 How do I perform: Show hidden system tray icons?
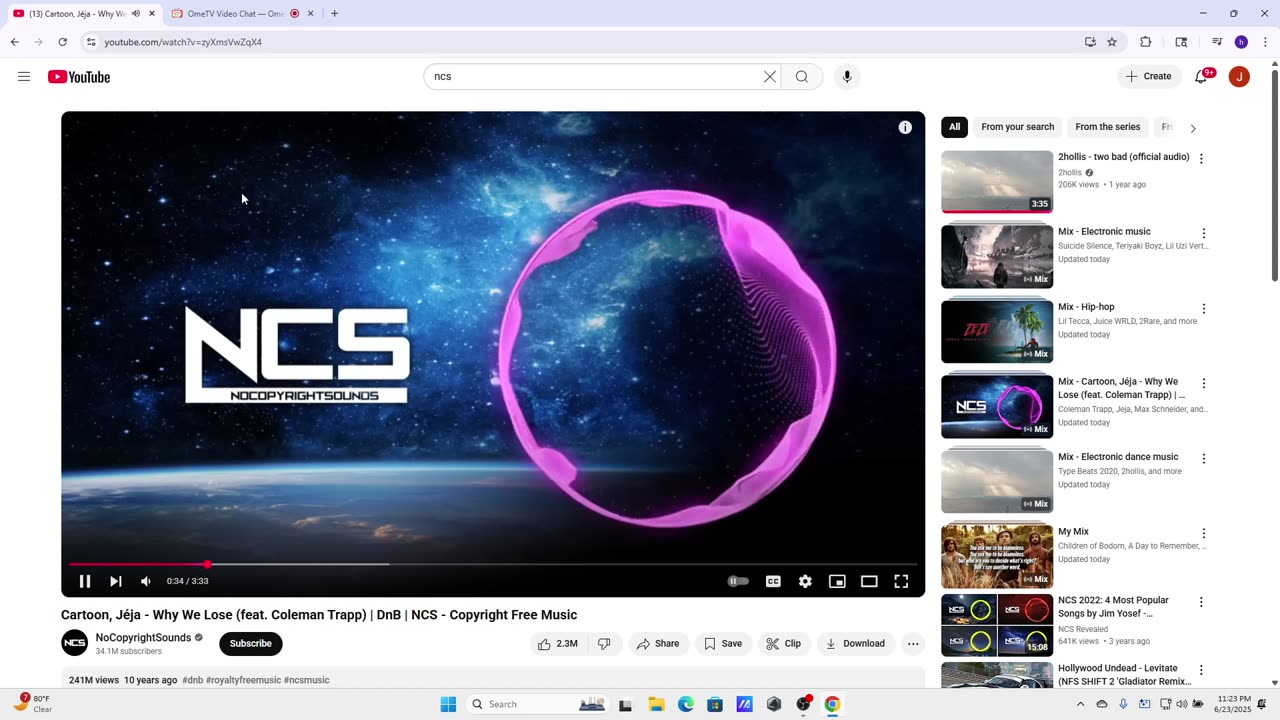click(x=1080, y=704)
